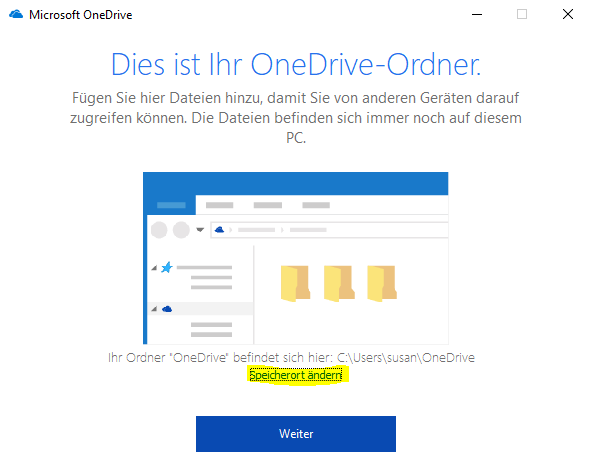591x460 pixels.
Task: Click the cloud icon in the illustrated address bar
Action: (219, 229)
